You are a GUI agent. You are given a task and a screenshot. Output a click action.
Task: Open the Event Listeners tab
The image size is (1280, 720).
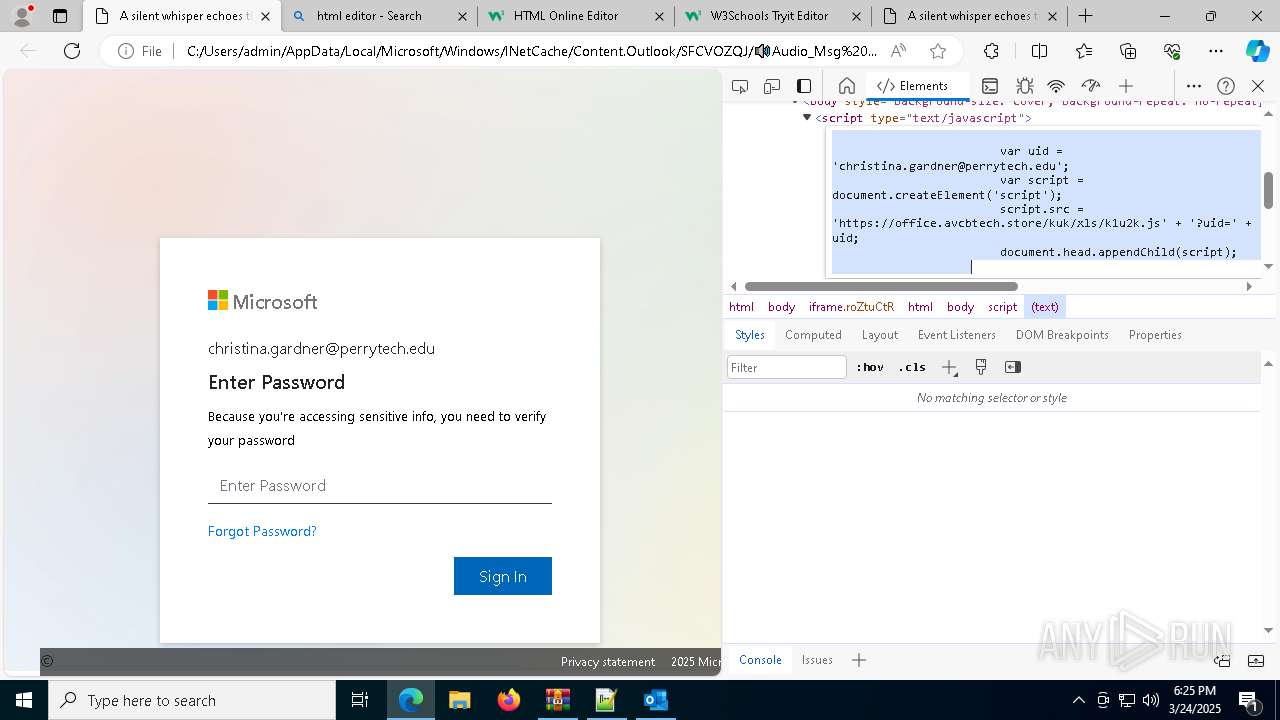[x=957, y=335]
